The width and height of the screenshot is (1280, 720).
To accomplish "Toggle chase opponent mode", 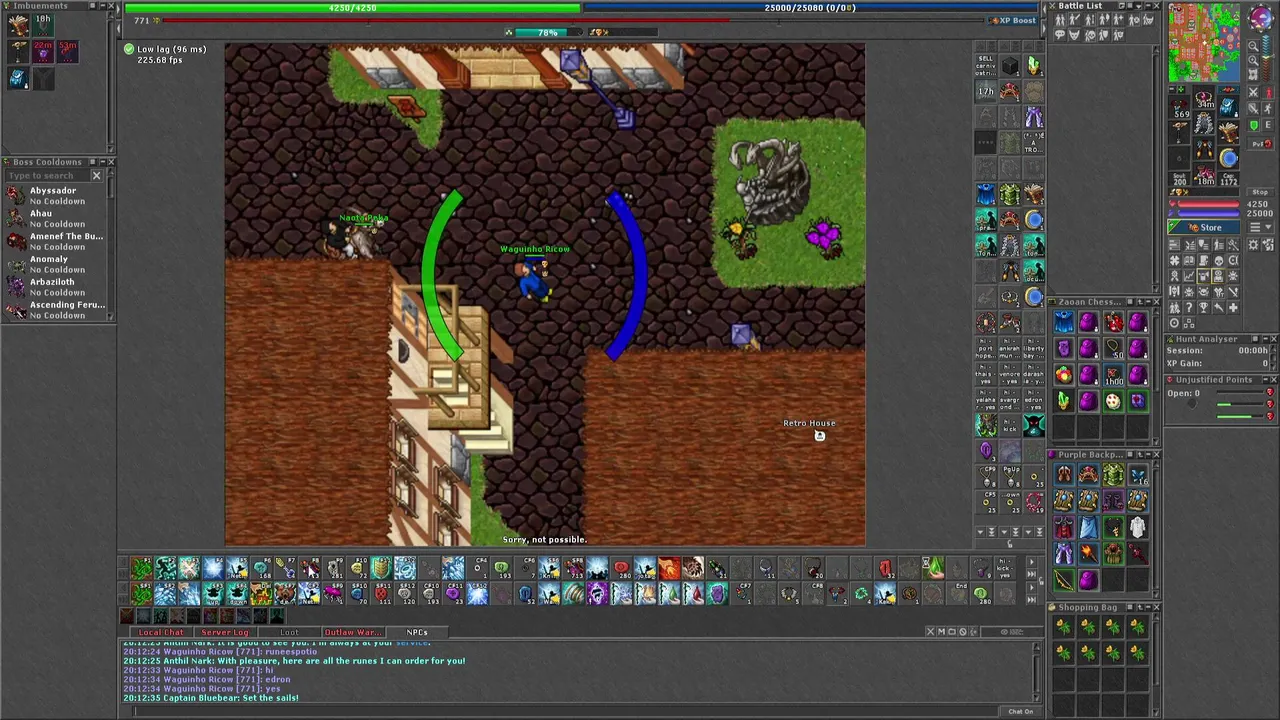I will click(1268, 108).
